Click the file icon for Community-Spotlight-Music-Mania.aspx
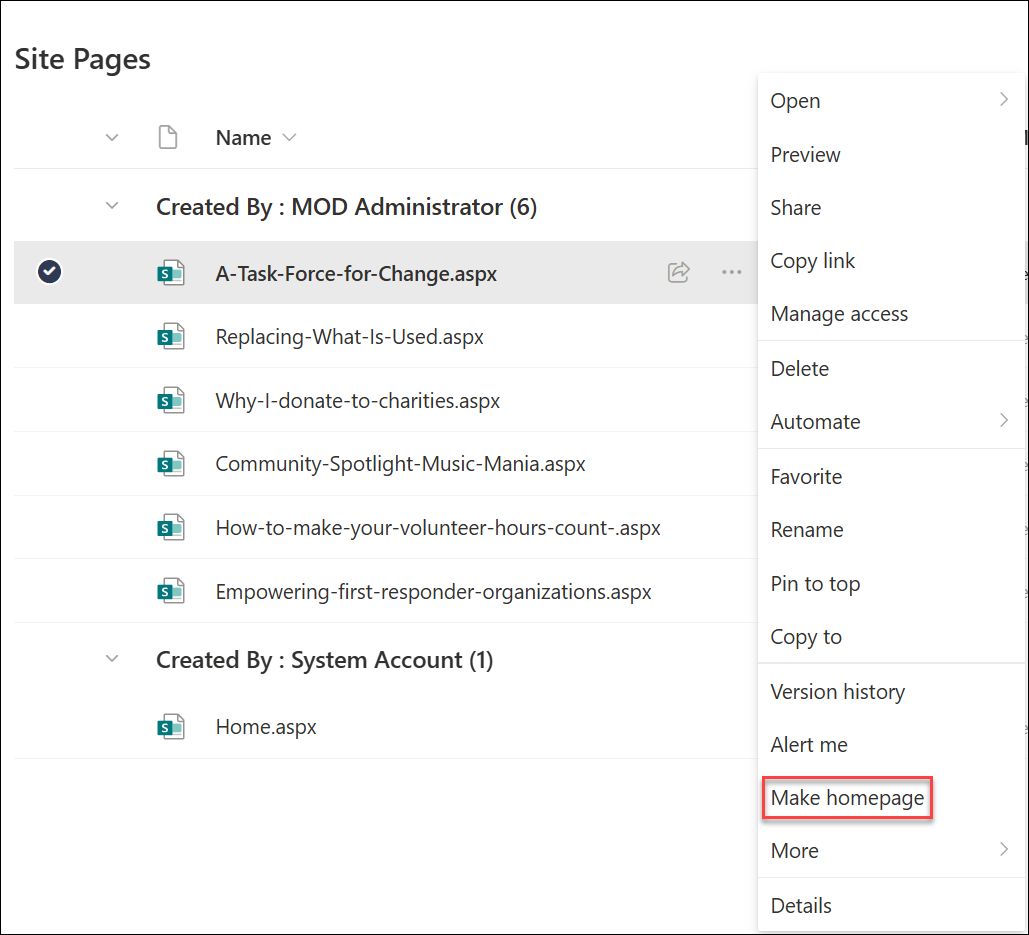This screenshot has height=935, width=1029. 171,464
